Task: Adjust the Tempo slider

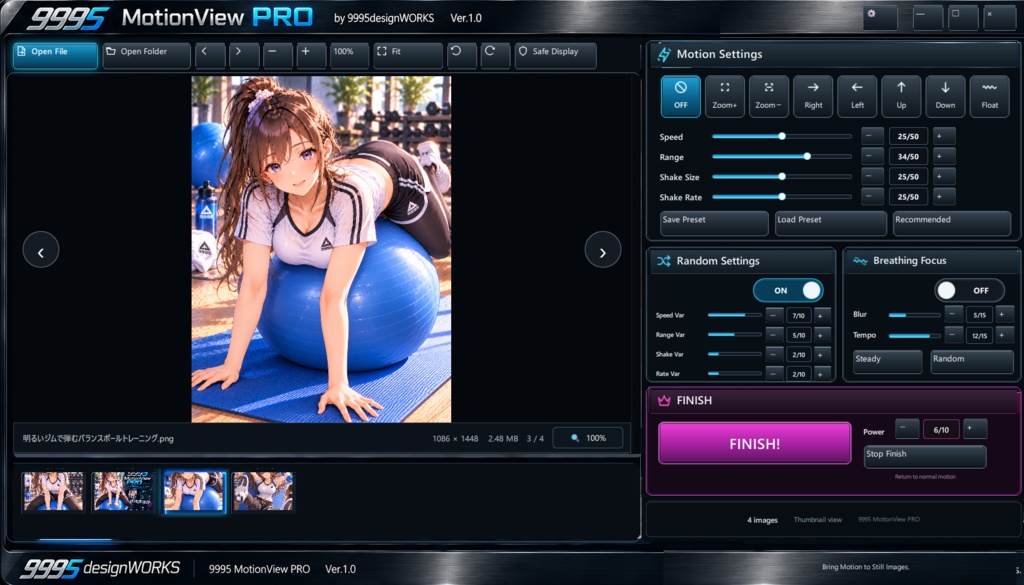Action: [x=914, y=336]
